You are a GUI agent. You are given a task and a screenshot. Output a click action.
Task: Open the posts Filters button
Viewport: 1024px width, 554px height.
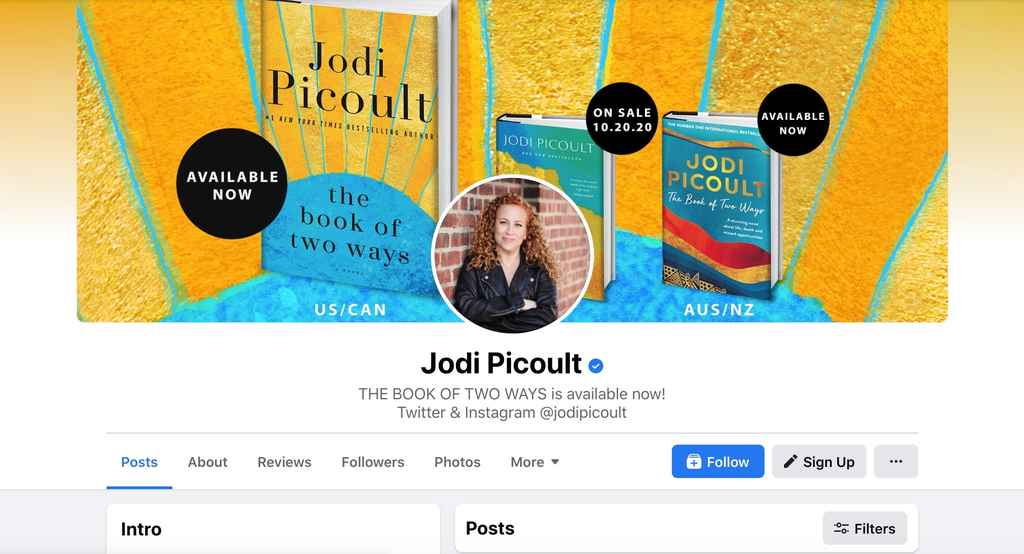(x=865, y=529)
